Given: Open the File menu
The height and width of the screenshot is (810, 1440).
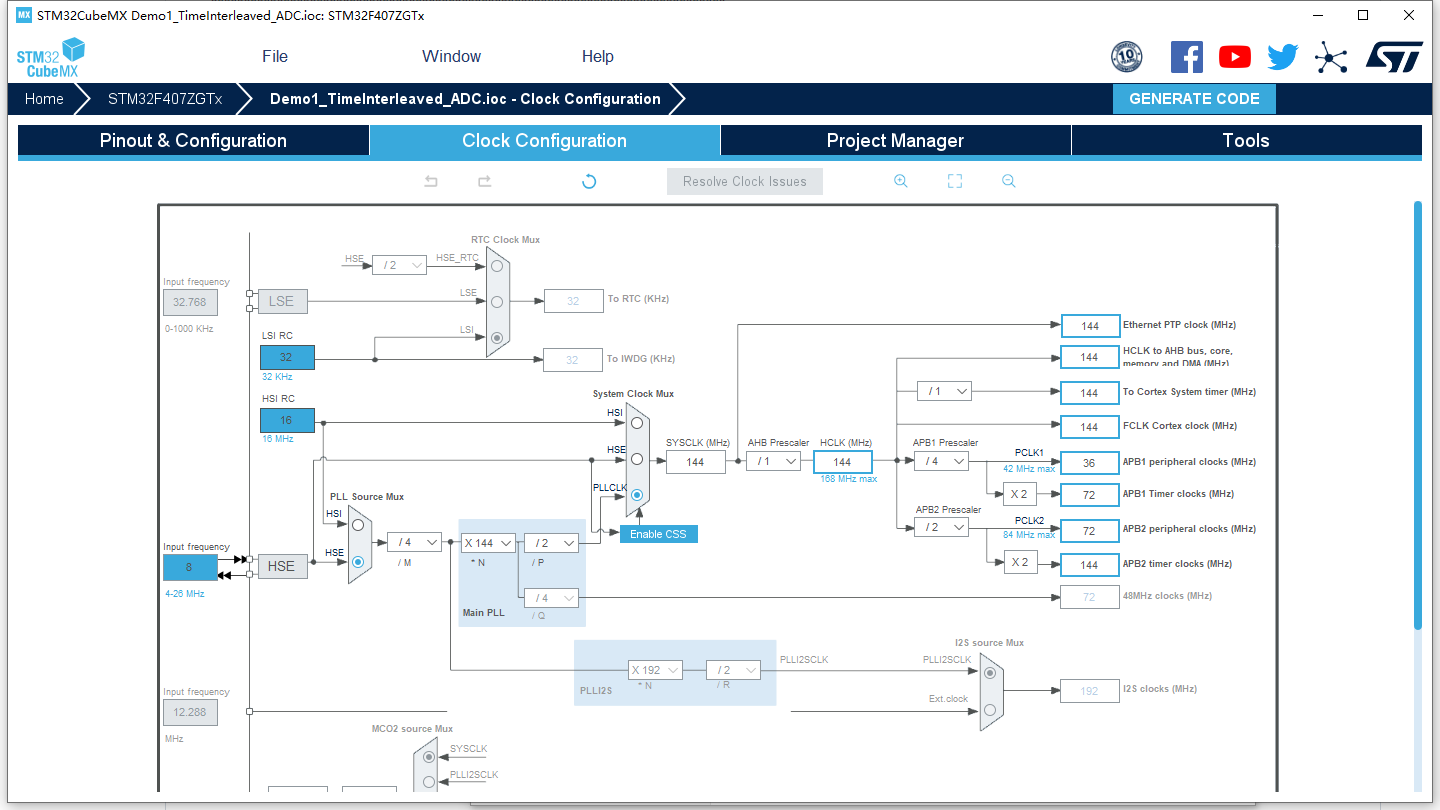Looking at the screenshot, I should coord(275,57).
